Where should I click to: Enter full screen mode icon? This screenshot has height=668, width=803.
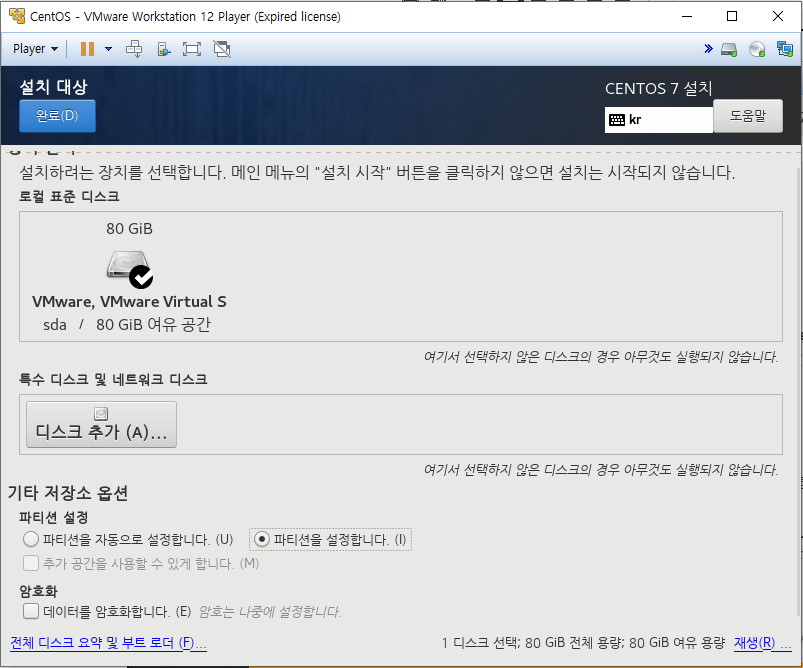[x=192, y=49]
